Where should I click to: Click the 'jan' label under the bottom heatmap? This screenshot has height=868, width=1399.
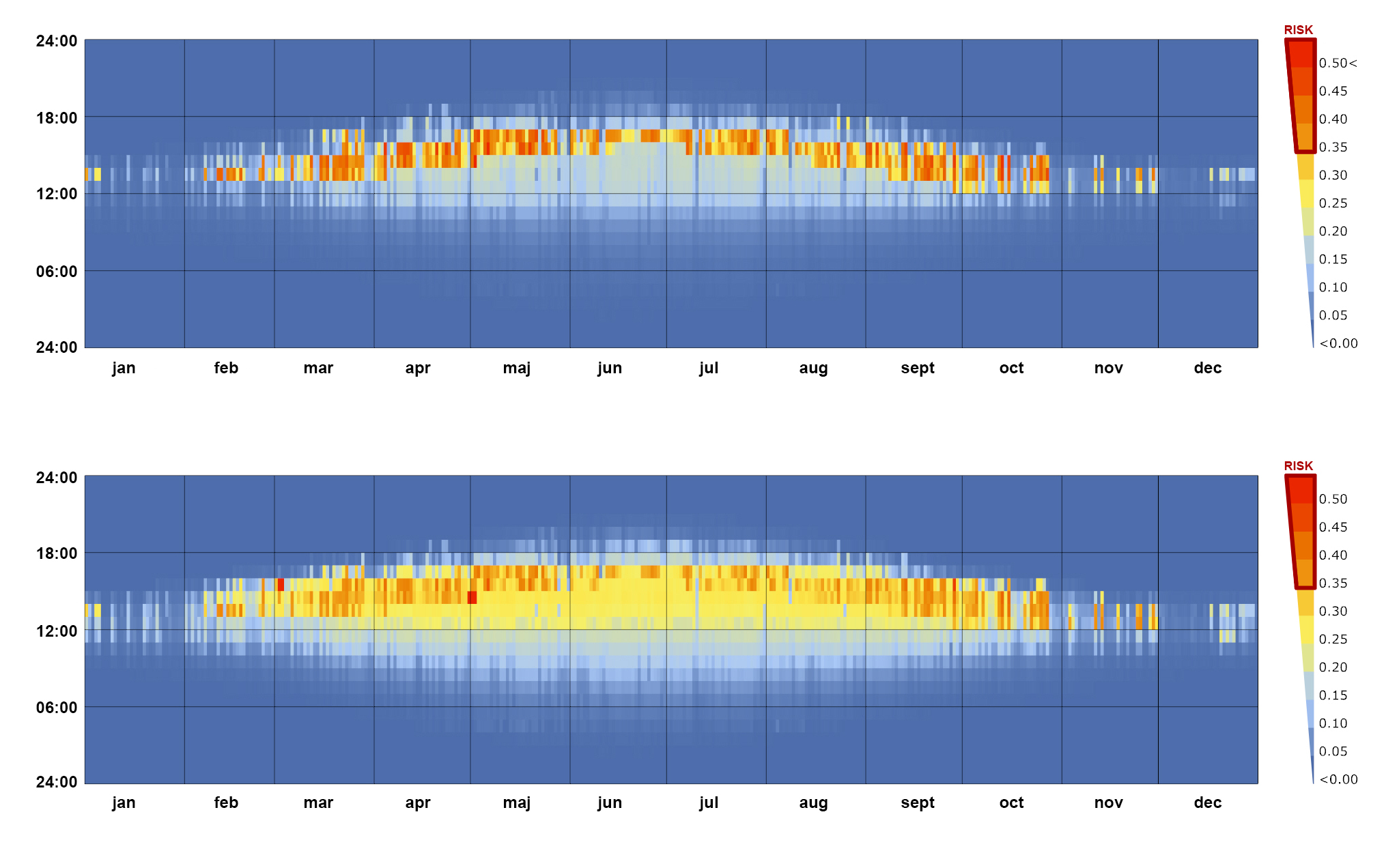coord(124,802)
